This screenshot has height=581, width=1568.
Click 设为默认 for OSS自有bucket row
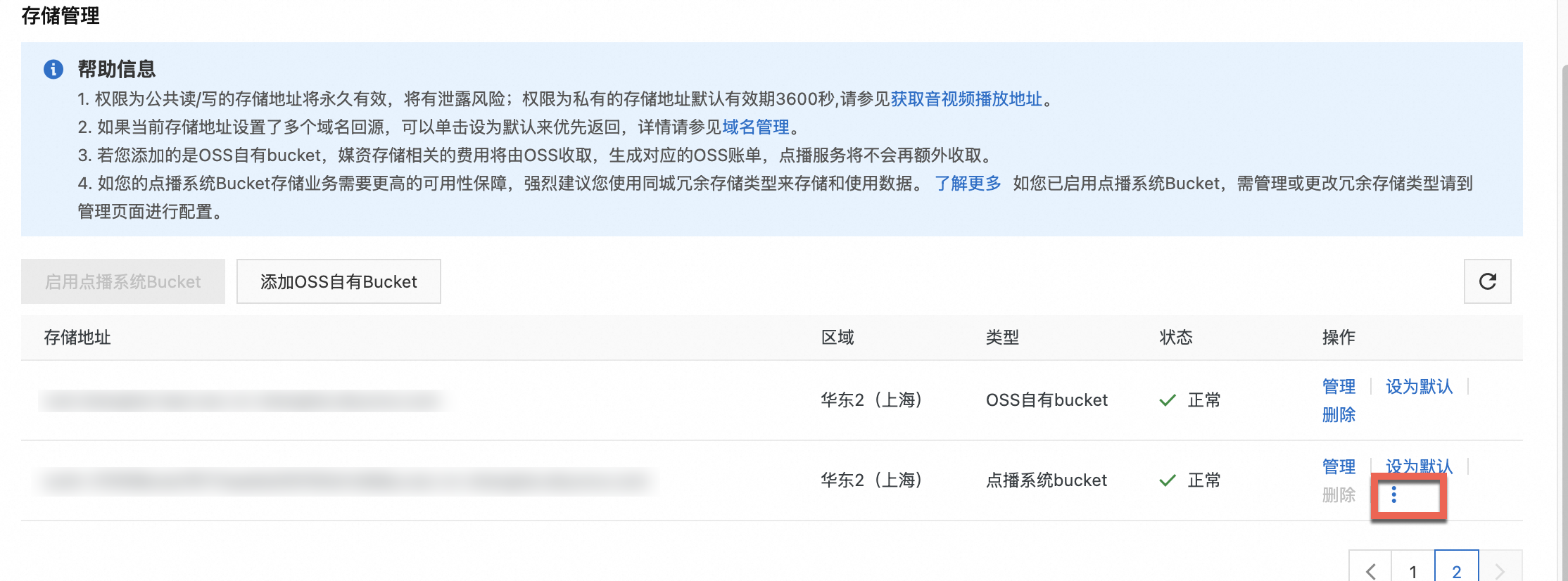coord(1419,386)
